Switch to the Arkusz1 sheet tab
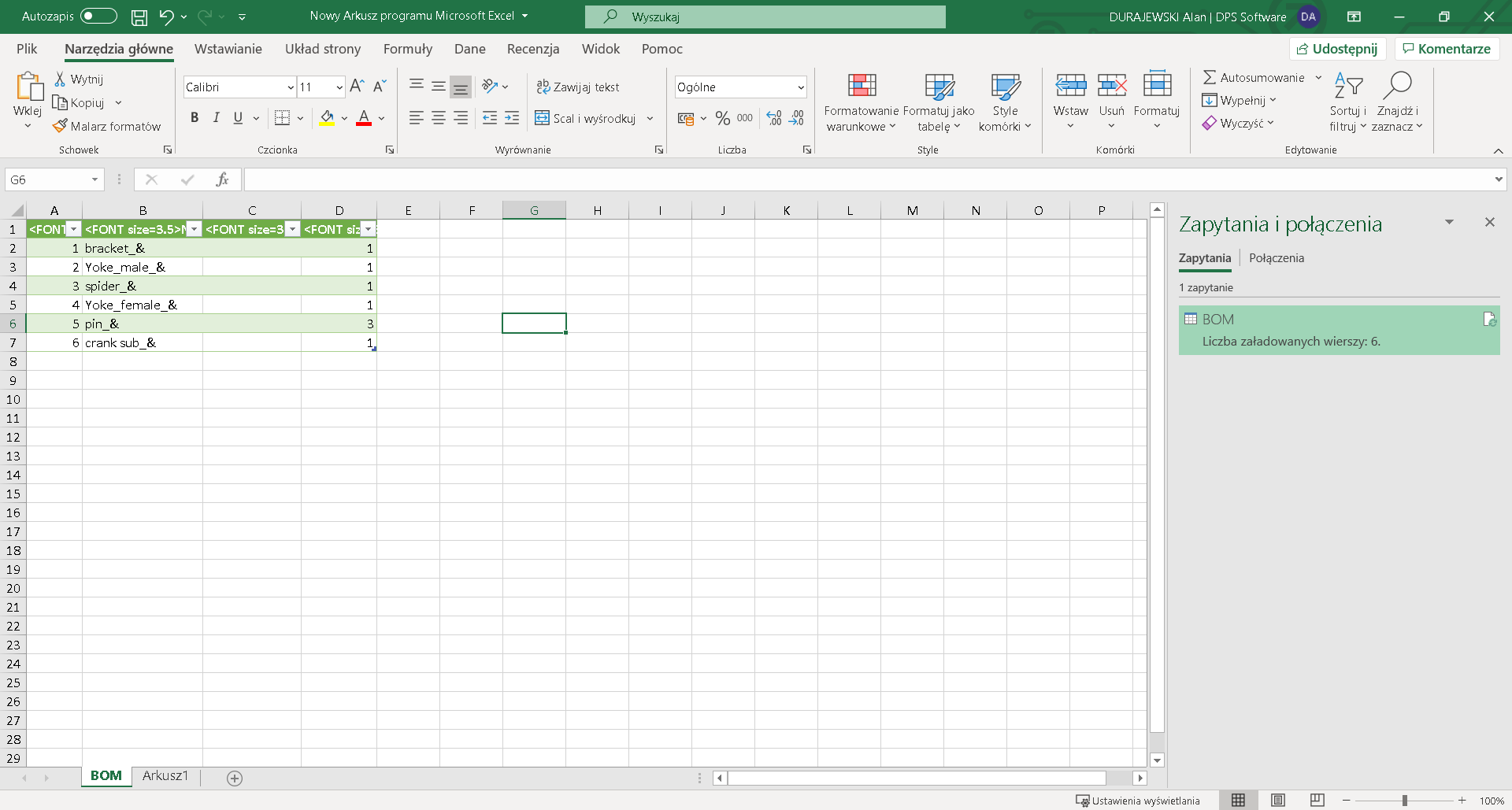The height and width of the screenshot is (810, 1512). point(165,776)
